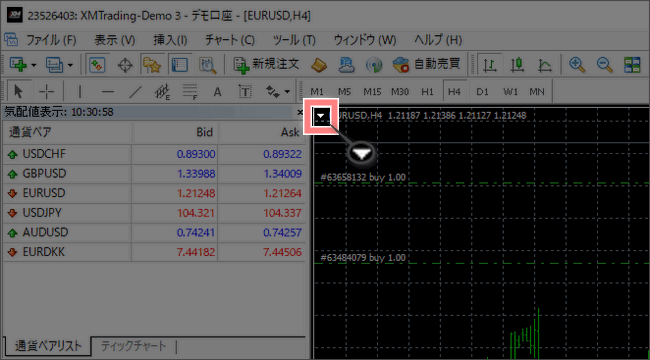Click the 新規注文 new order button
The width and height of the screenshot is (650, 360).
tap(266, 64)
